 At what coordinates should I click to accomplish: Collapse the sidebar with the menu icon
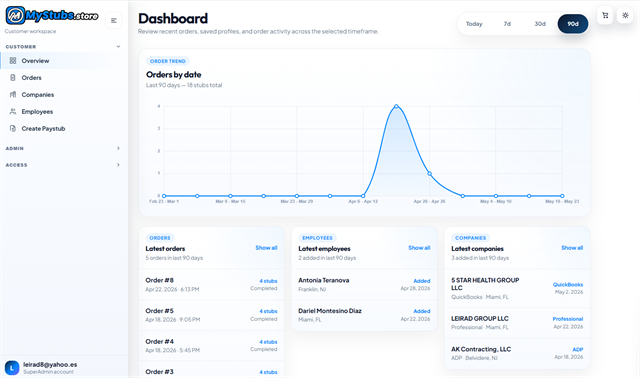(114, 20)
